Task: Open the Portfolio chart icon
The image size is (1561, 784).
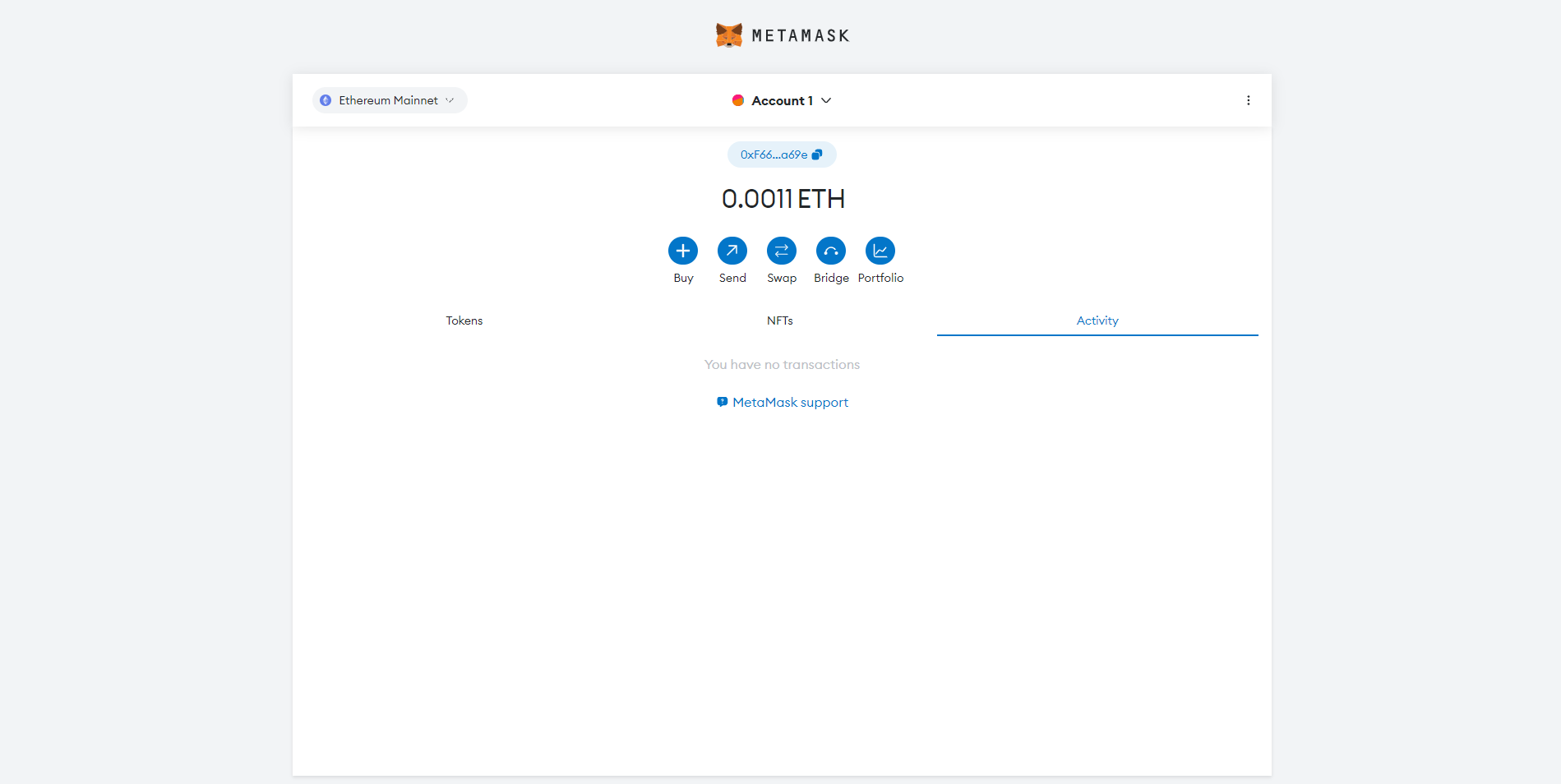Action: click(x=880, y=251)
